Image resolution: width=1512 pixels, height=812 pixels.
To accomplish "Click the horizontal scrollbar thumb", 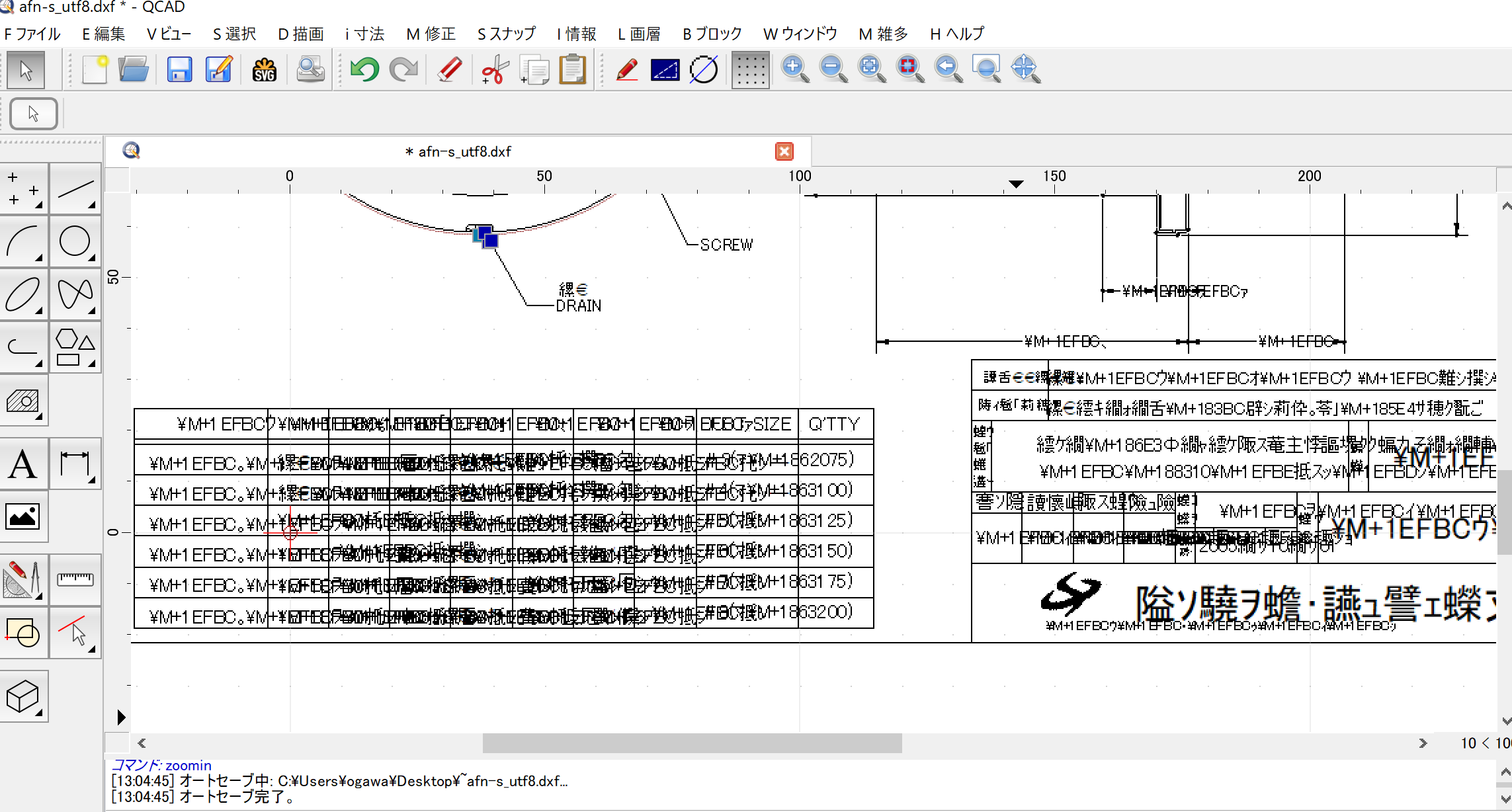I will [692, 743].
